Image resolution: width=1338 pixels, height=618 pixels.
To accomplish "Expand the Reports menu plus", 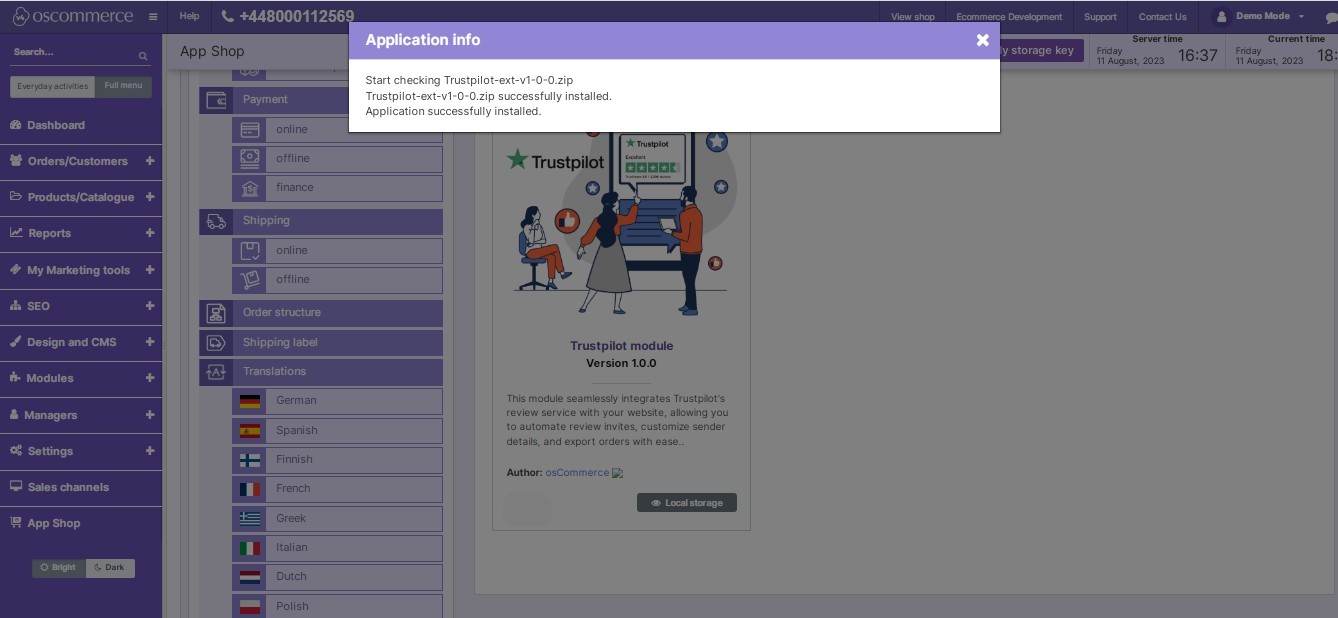I will (x=150, y=233).
